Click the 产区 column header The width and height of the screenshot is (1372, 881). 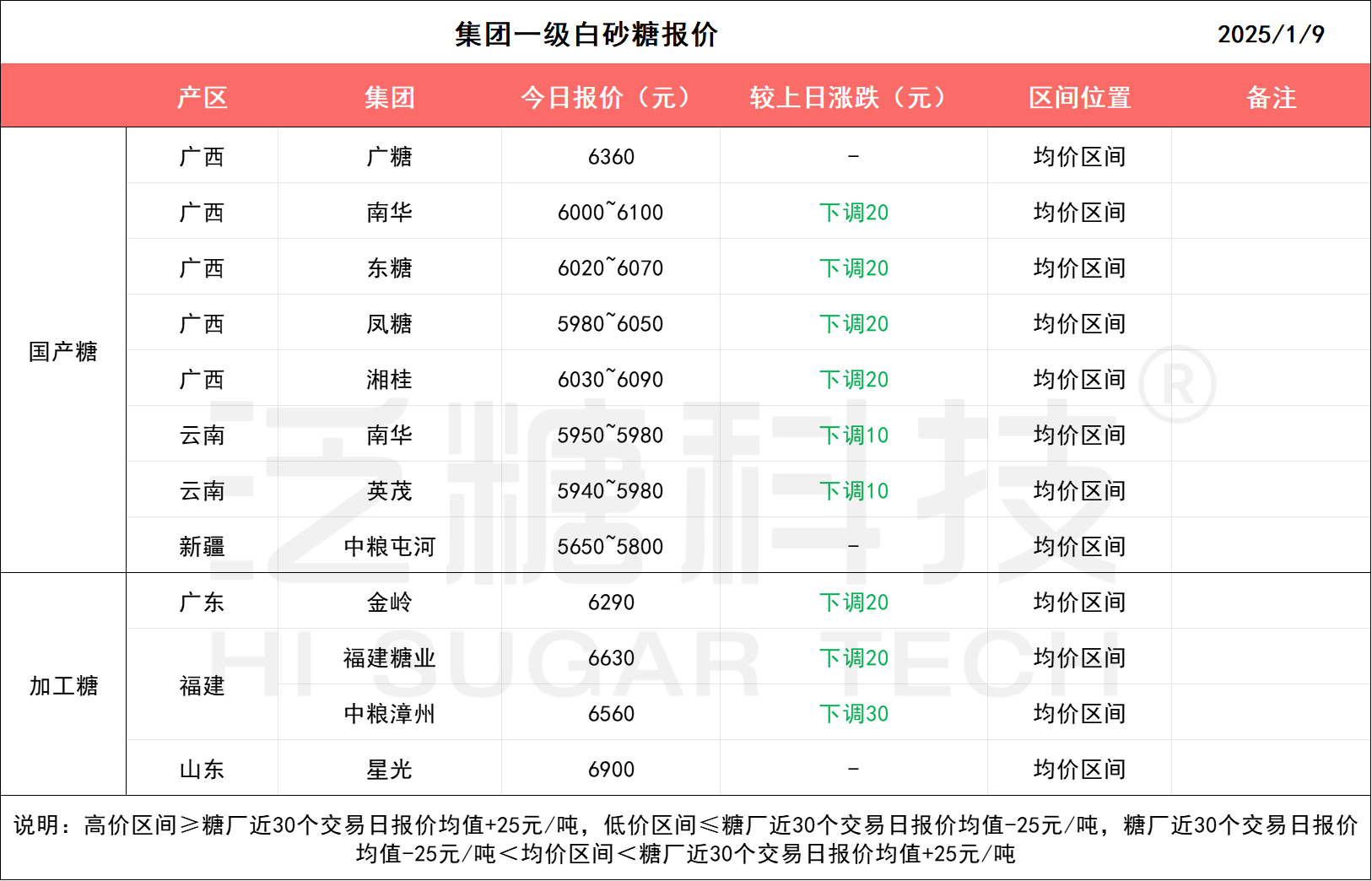(x=203, y=98)
